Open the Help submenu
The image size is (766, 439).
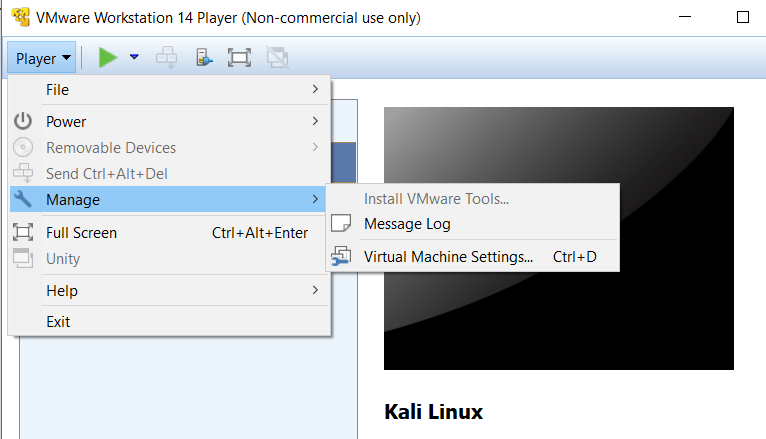[170, 291]
